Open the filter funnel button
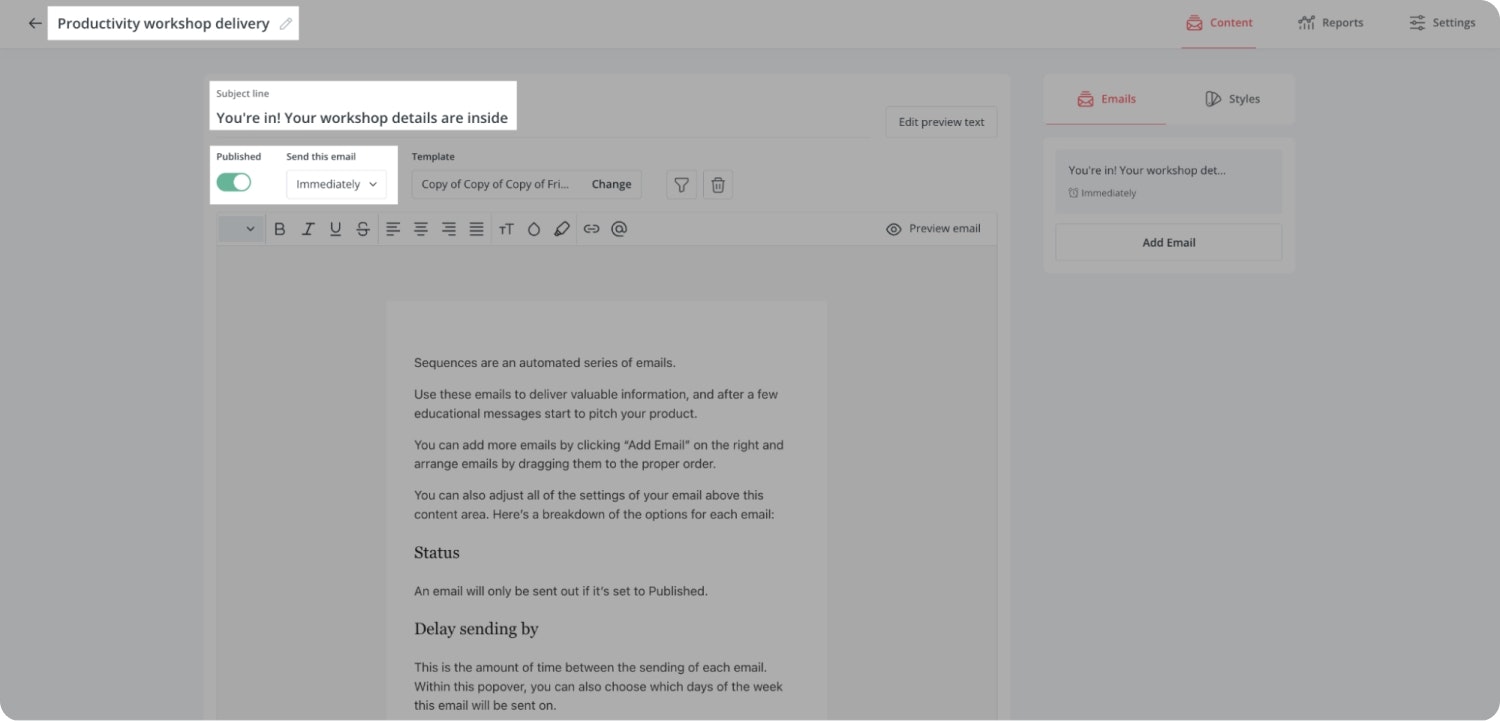This screenshot has width=1500, height=721. point(681,184)
